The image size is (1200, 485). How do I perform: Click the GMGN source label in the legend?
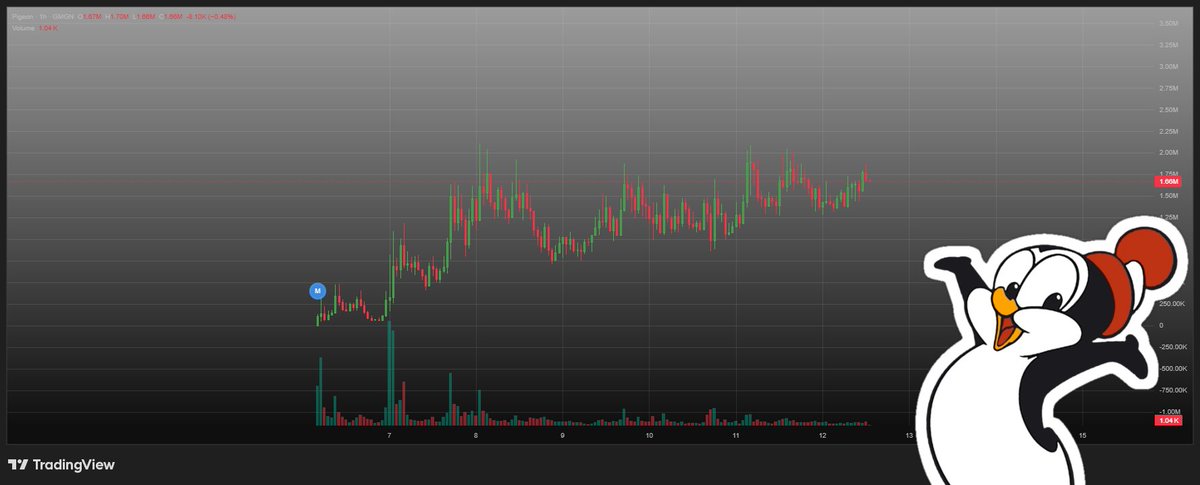point(63,17)
